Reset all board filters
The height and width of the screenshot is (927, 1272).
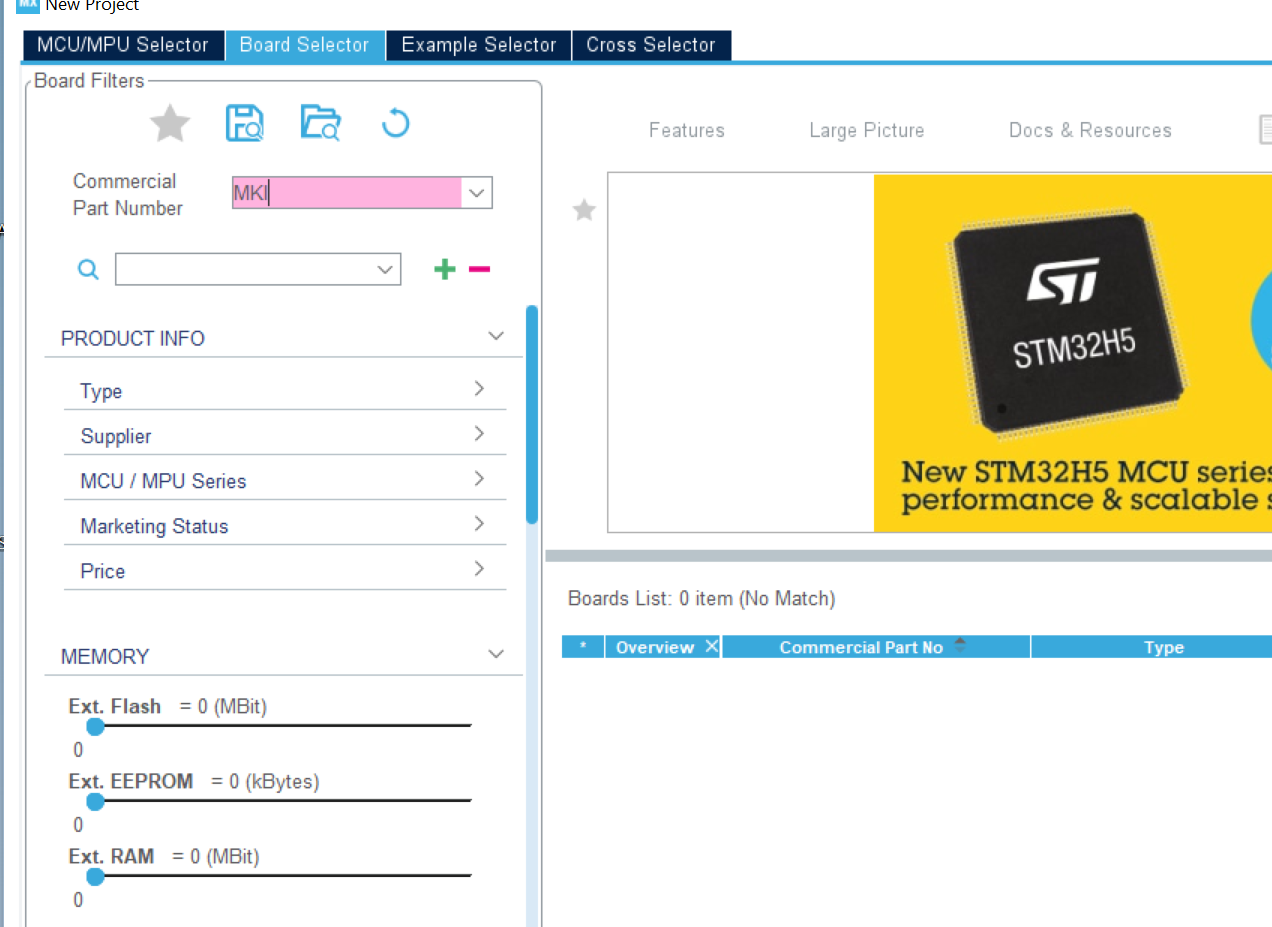(395, 123)
